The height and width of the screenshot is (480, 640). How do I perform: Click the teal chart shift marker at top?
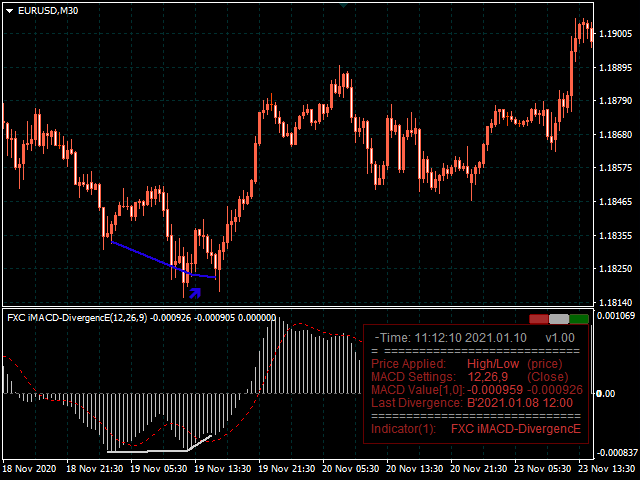pos(343,5)
